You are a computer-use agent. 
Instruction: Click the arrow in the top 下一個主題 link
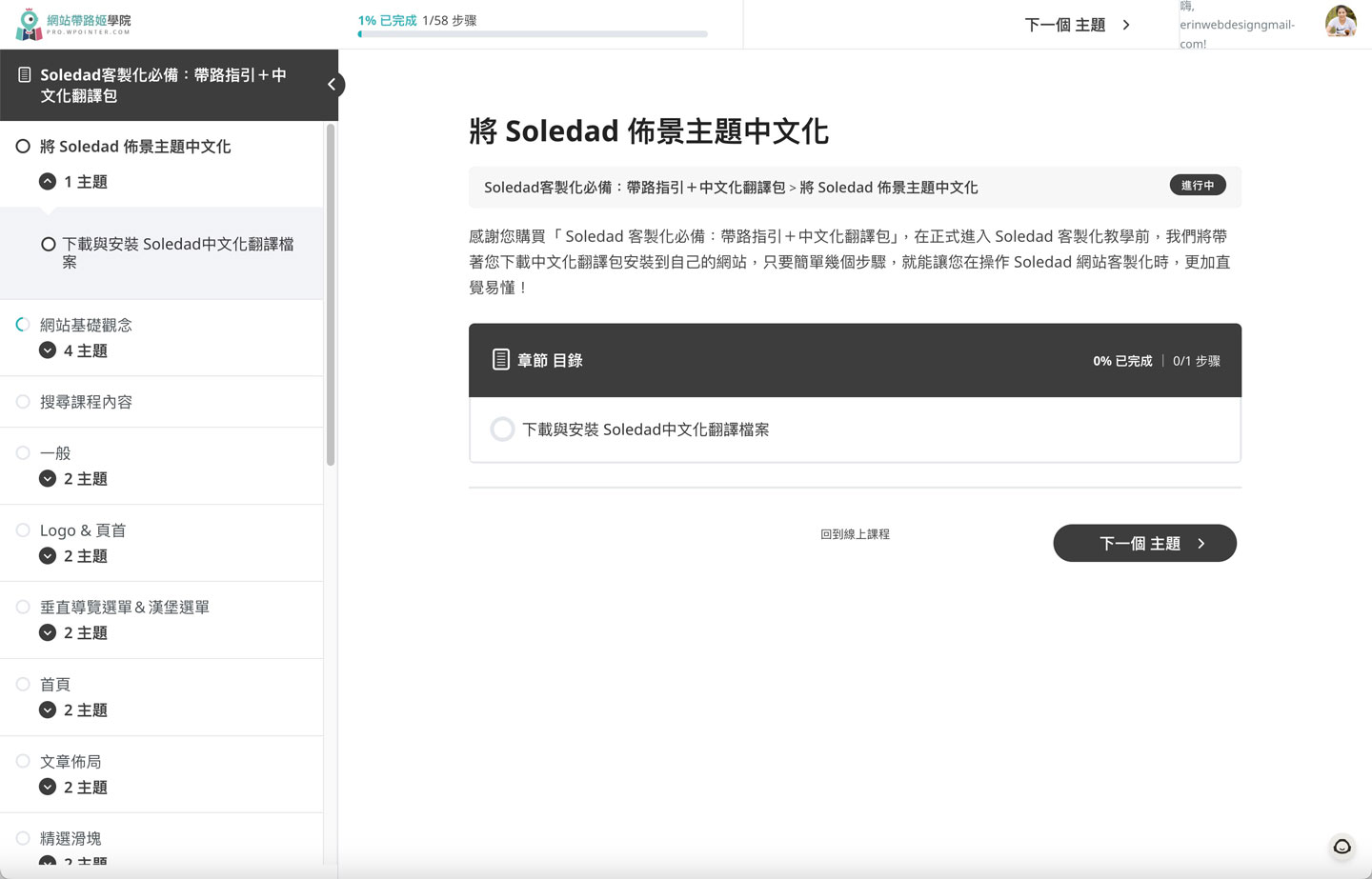point(1126,25)
